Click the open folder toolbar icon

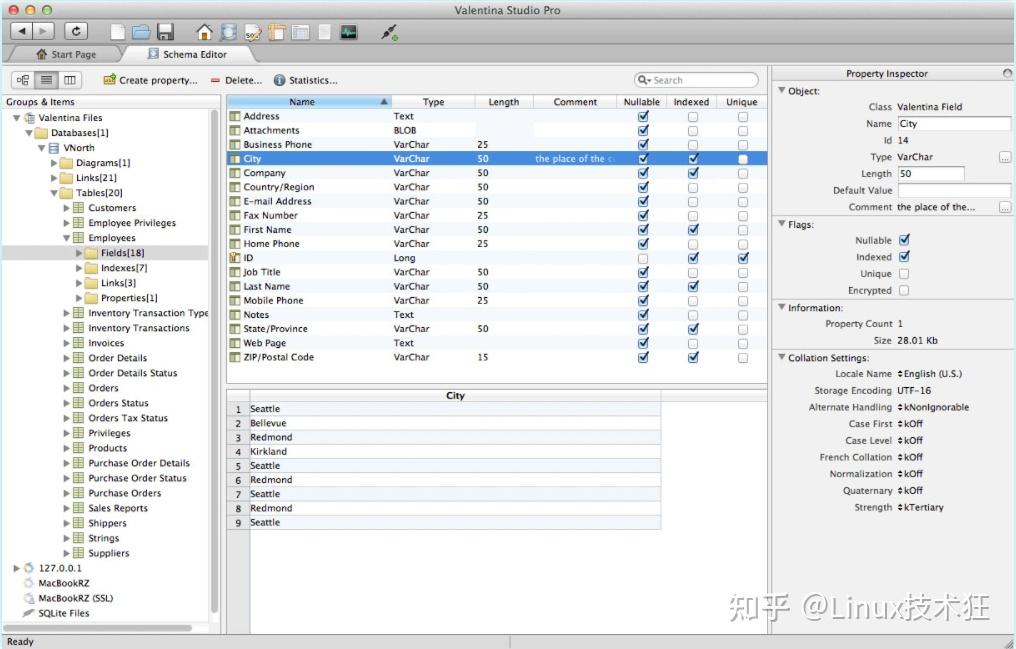click(x=141, y=32)
